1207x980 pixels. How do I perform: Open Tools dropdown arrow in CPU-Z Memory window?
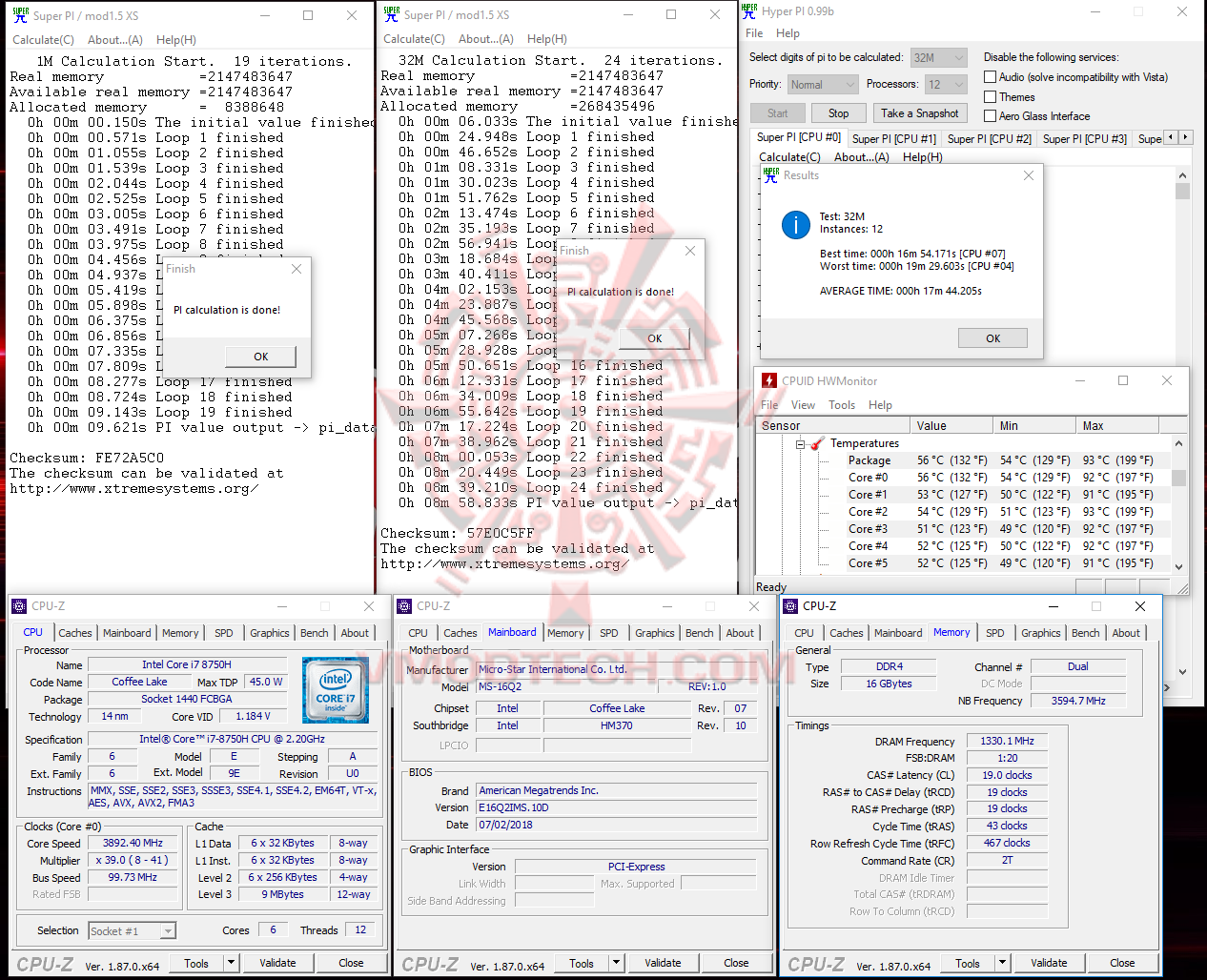[1002, 963]
